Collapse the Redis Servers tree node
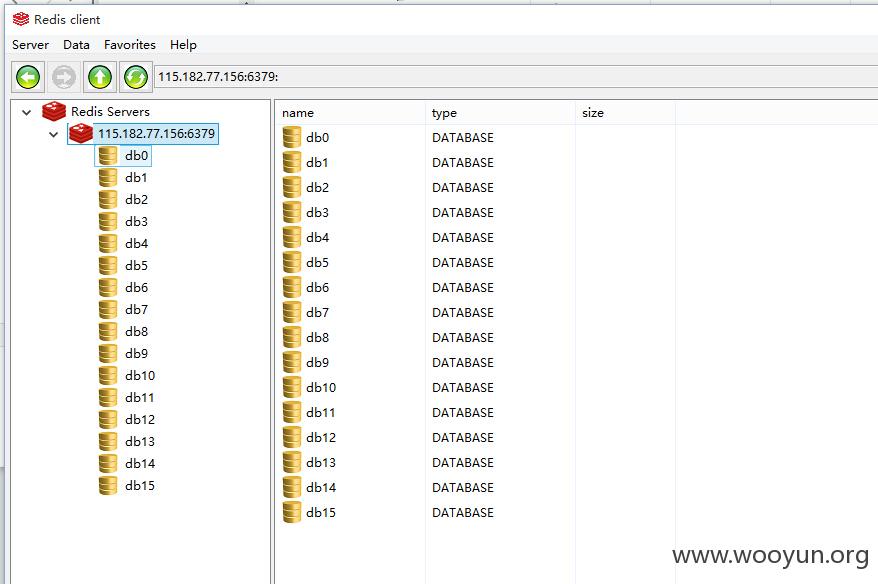Image resolution: width=878 pixels, height=584 pixels. coord(26,112)
